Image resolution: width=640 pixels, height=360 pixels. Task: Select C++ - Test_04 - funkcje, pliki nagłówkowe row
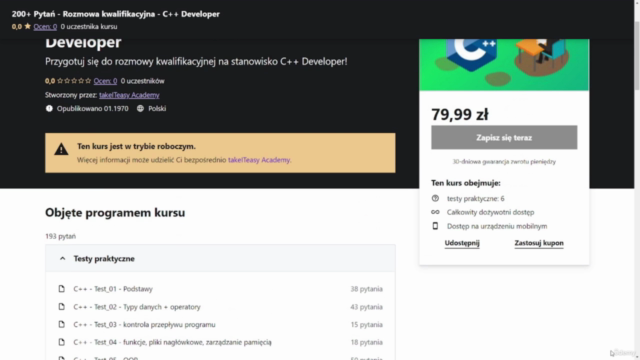[x=220, y=342]
